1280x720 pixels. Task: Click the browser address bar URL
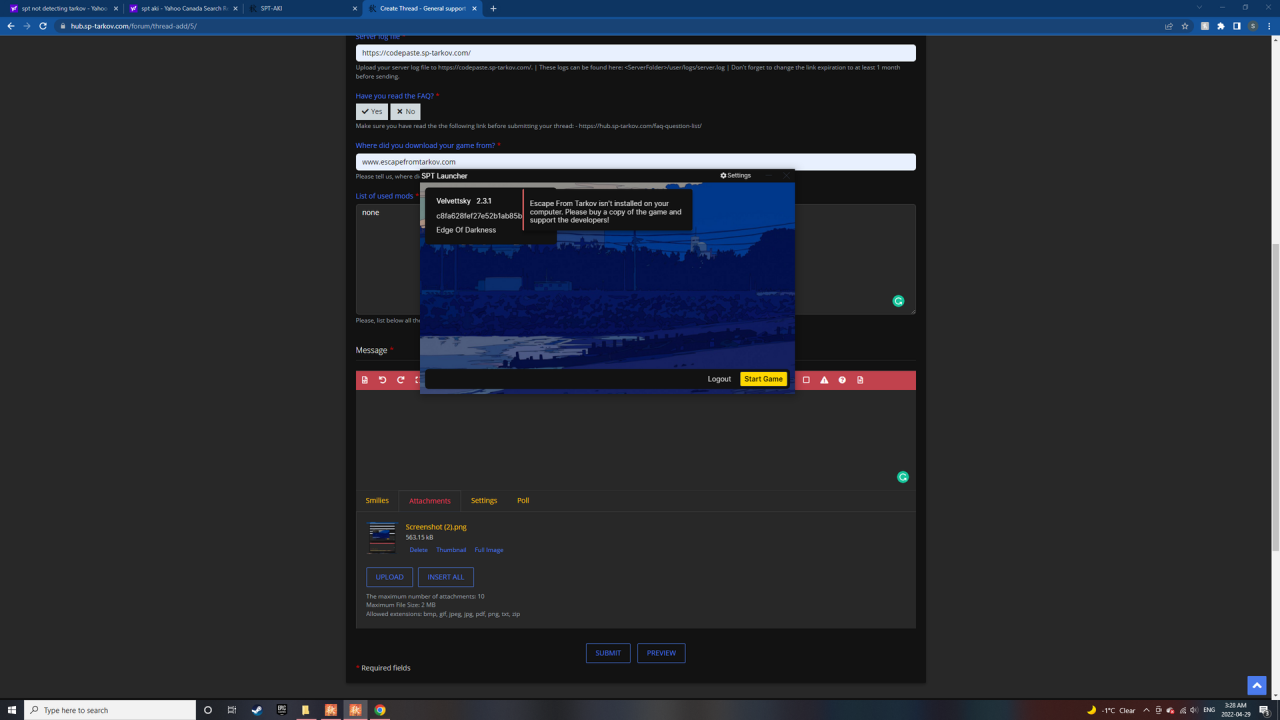pos(133,26)
